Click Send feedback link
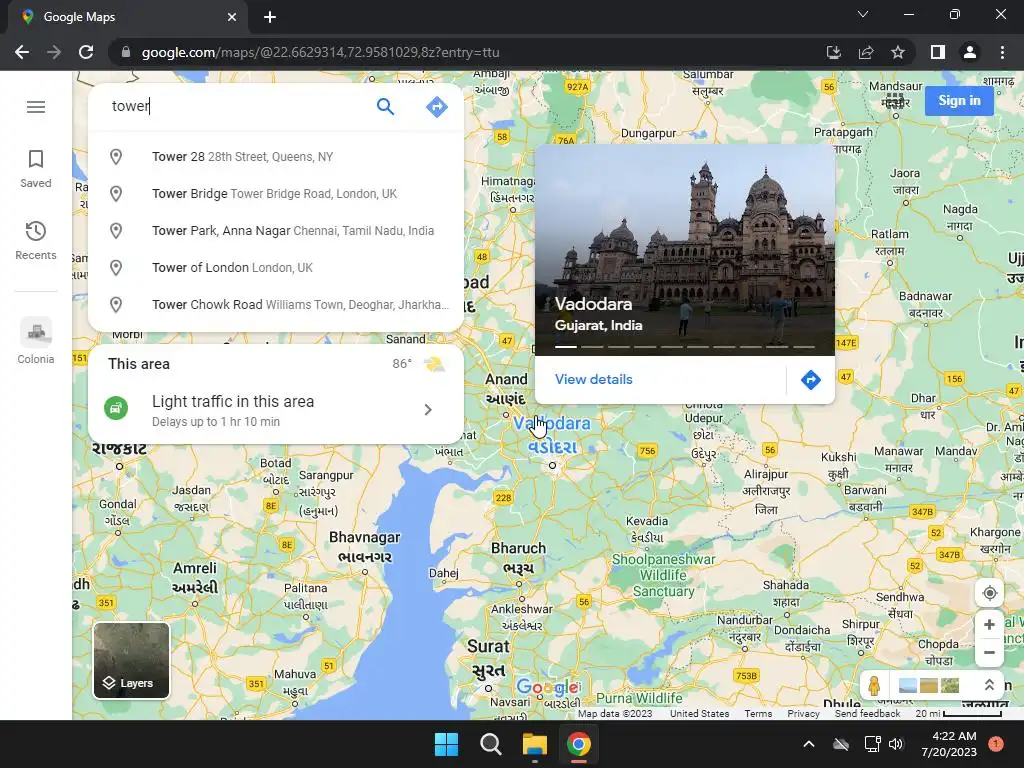This screenshot has height=768, width=1024. point(867,714)
